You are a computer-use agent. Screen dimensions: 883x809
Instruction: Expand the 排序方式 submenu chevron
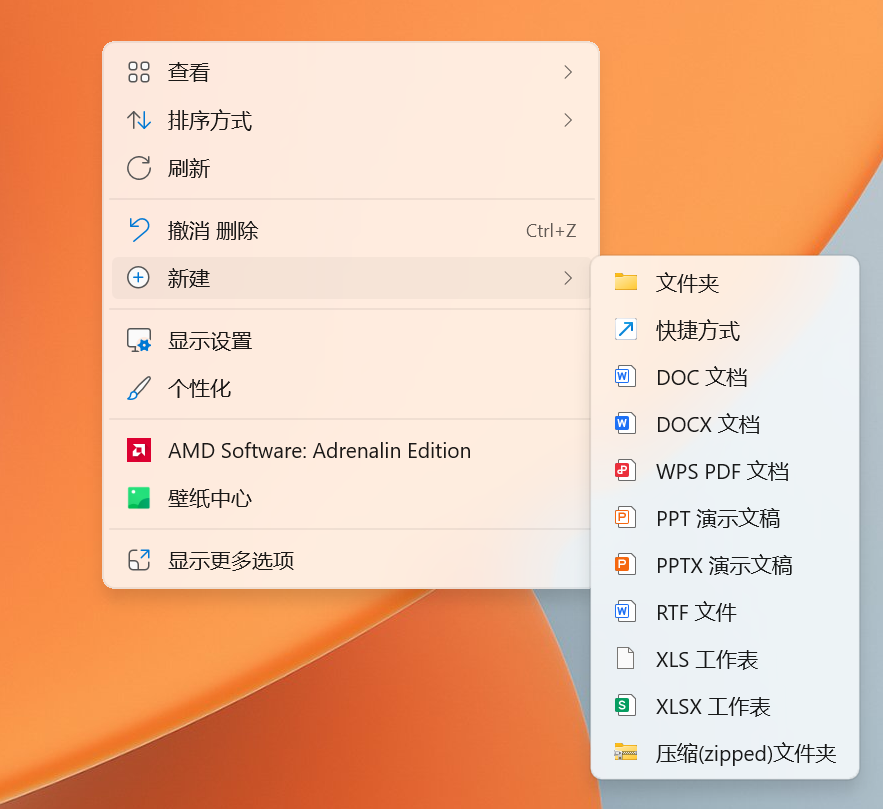pyautogui.click(x=568, y=120)
